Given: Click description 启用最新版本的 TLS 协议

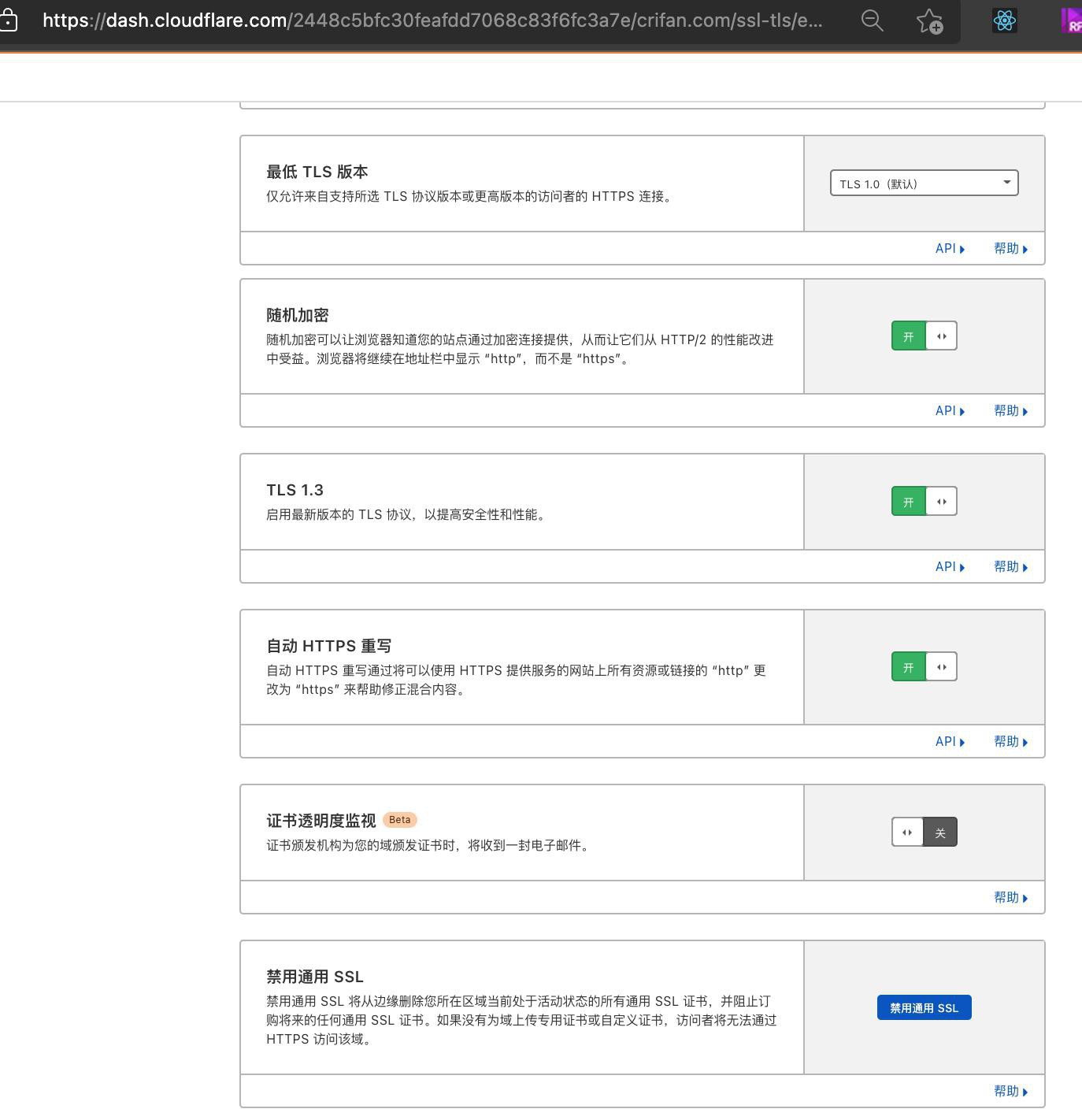Looking at the screenshot, I should (408, 515).
